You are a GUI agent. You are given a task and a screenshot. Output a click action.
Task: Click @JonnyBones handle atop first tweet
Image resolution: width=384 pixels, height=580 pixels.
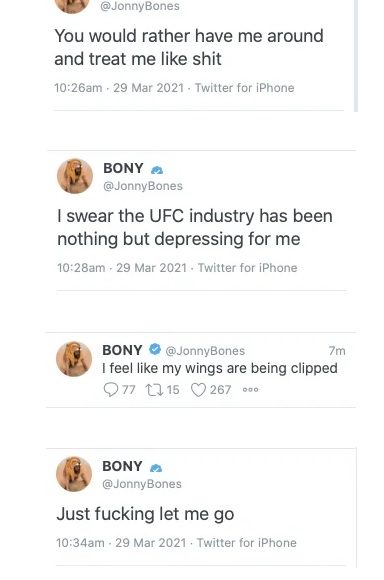pos(140,6)
